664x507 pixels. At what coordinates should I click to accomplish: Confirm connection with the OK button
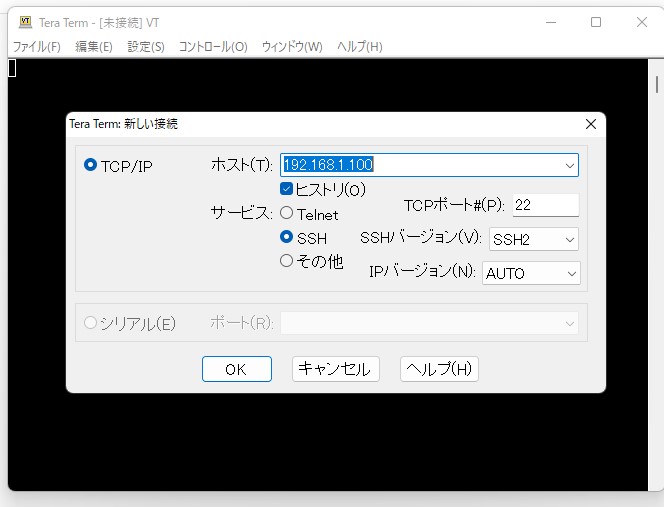pos(237,369)
